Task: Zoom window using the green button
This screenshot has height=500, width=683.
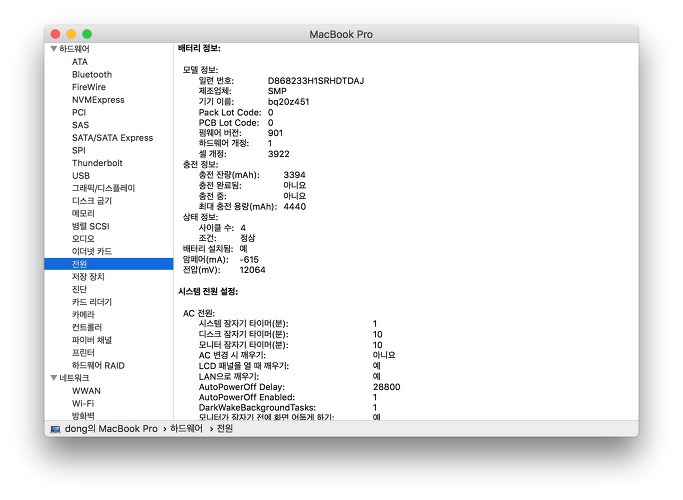Action: tap(87, 34)
